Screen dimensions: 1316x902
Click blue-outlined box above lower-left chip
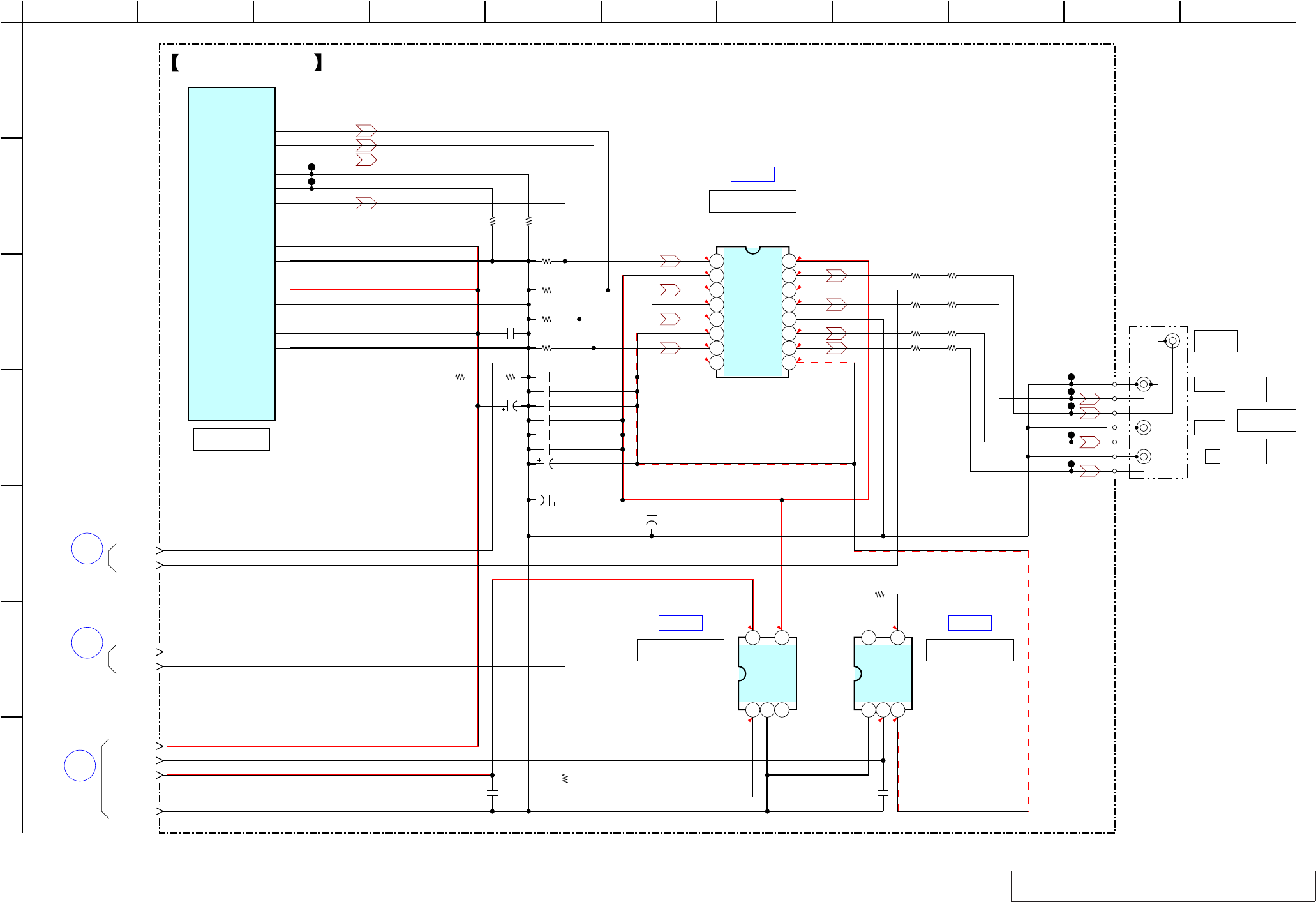(x=680, y=623)
